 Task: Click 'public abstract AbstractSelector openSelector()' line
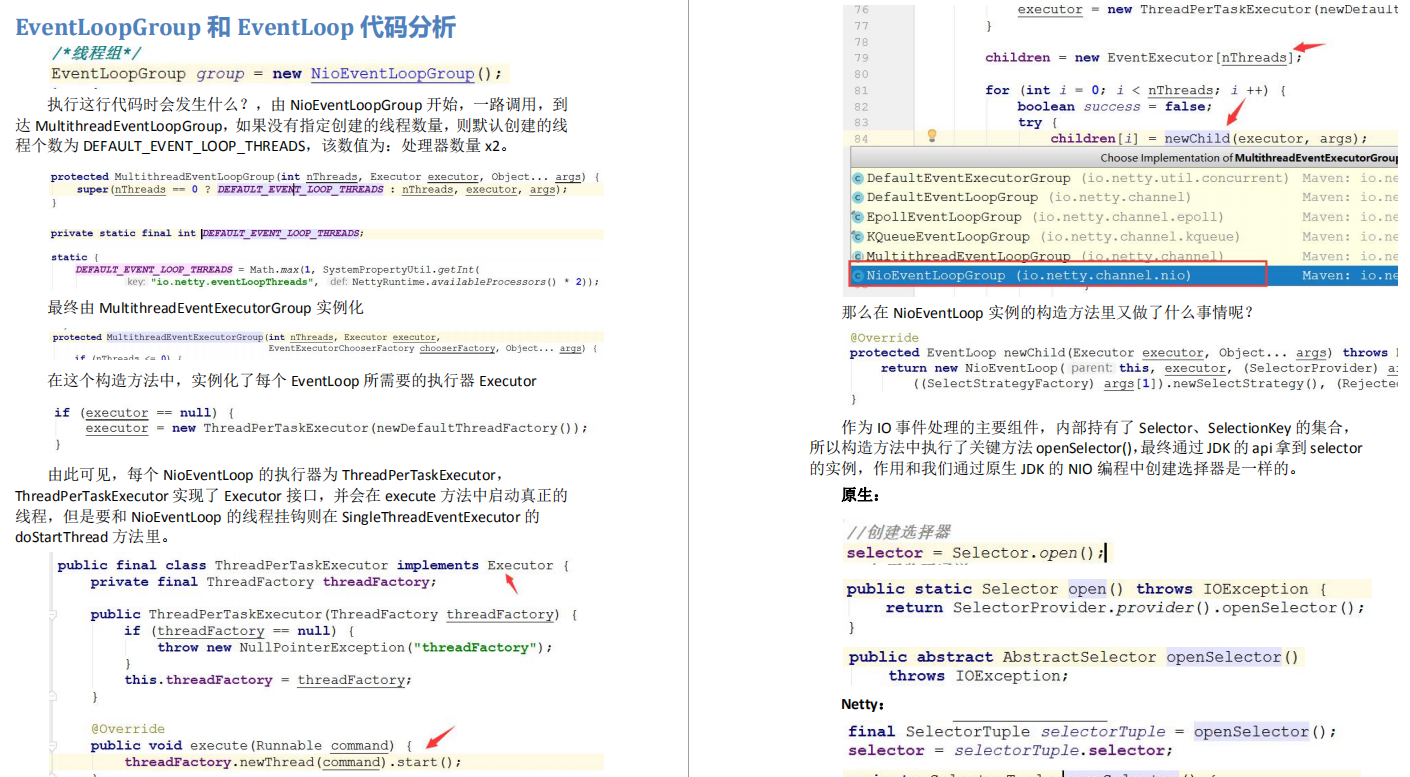click(1074, 657)
